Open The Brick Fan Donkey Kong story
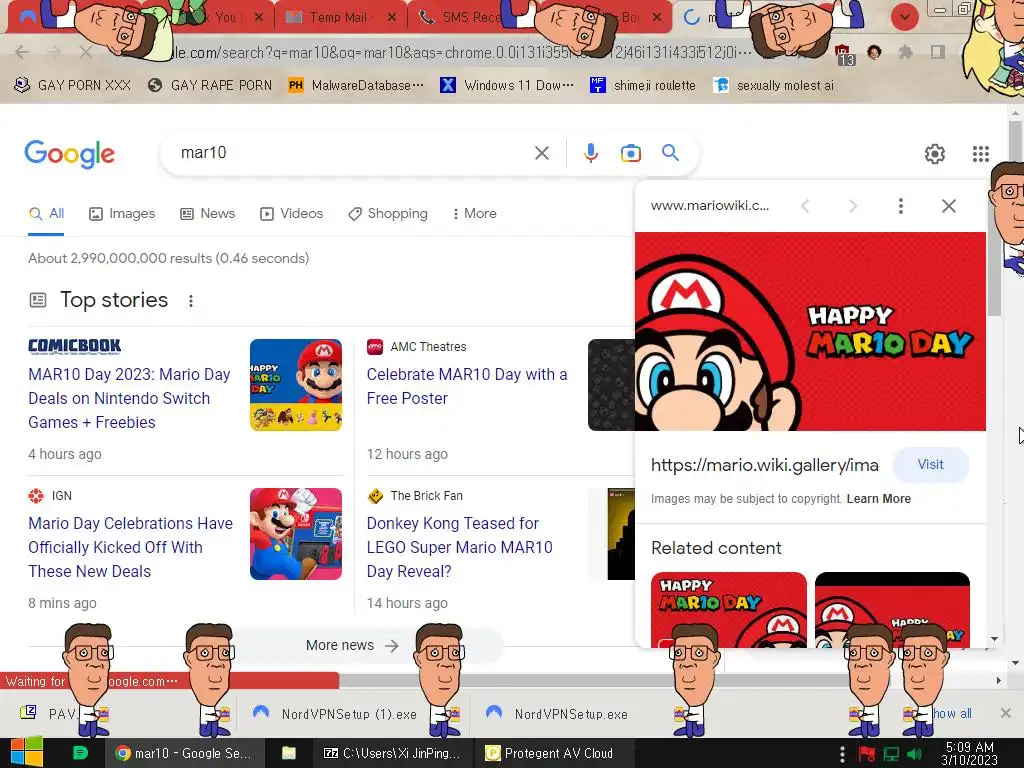Image resolution: width=1024 pixels, height=768 pixels. click(x=460, y=547)
